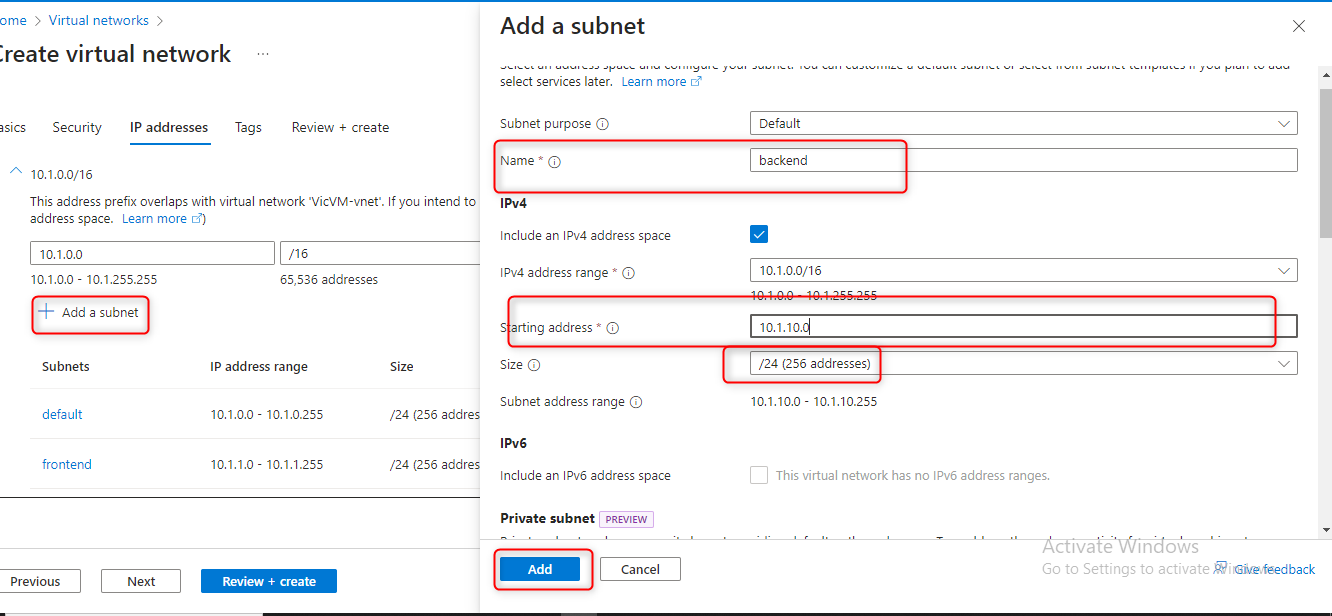Go to the Review + create tab

pos(340,127)
